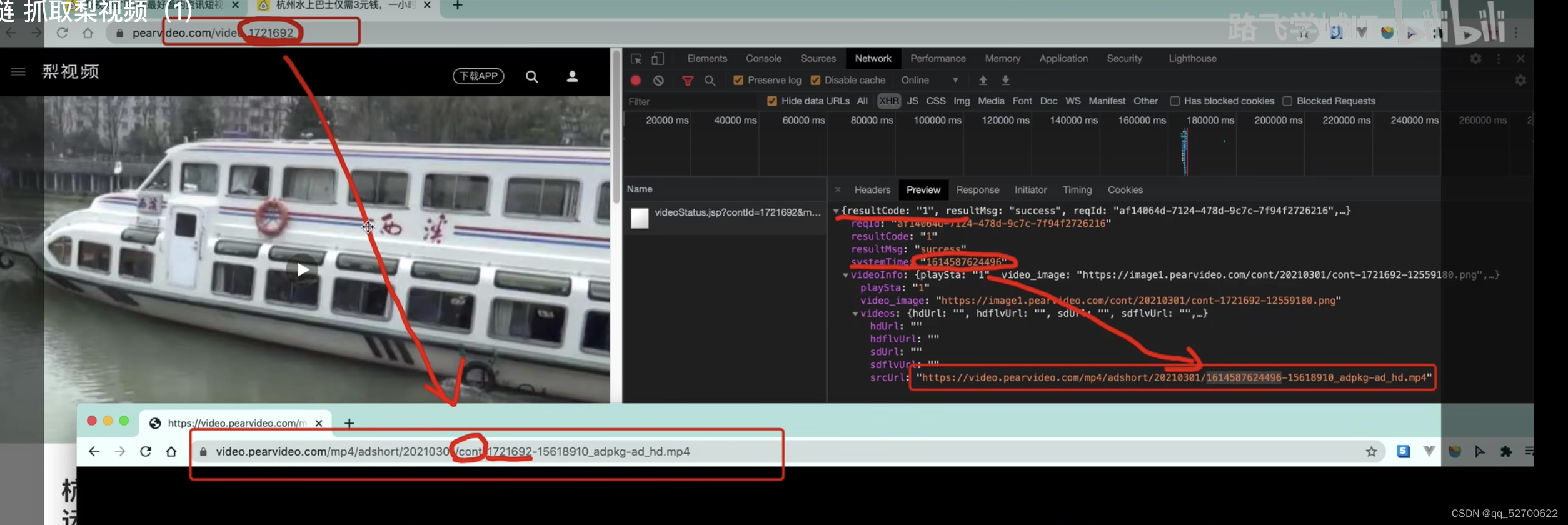Screen dimensions: 1568x525
Task: Click the systemTime value
Action: point(963,262)
